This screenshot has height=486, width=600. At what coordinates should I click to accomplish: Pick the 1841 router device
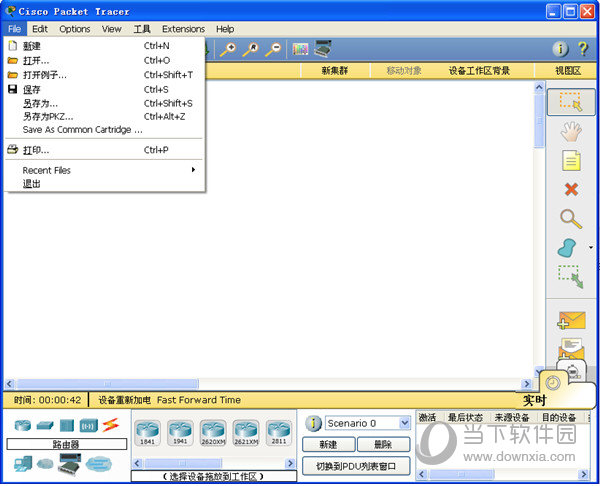click(x=147, y=433)
